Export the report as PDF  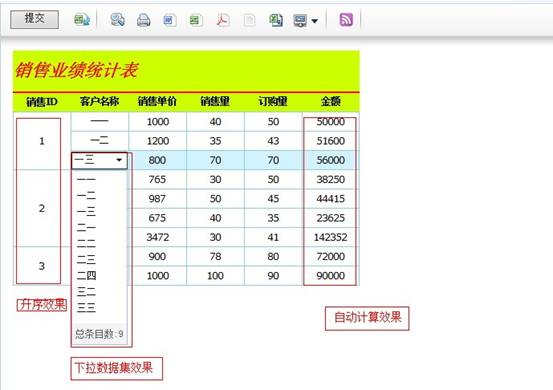[223, 20]
